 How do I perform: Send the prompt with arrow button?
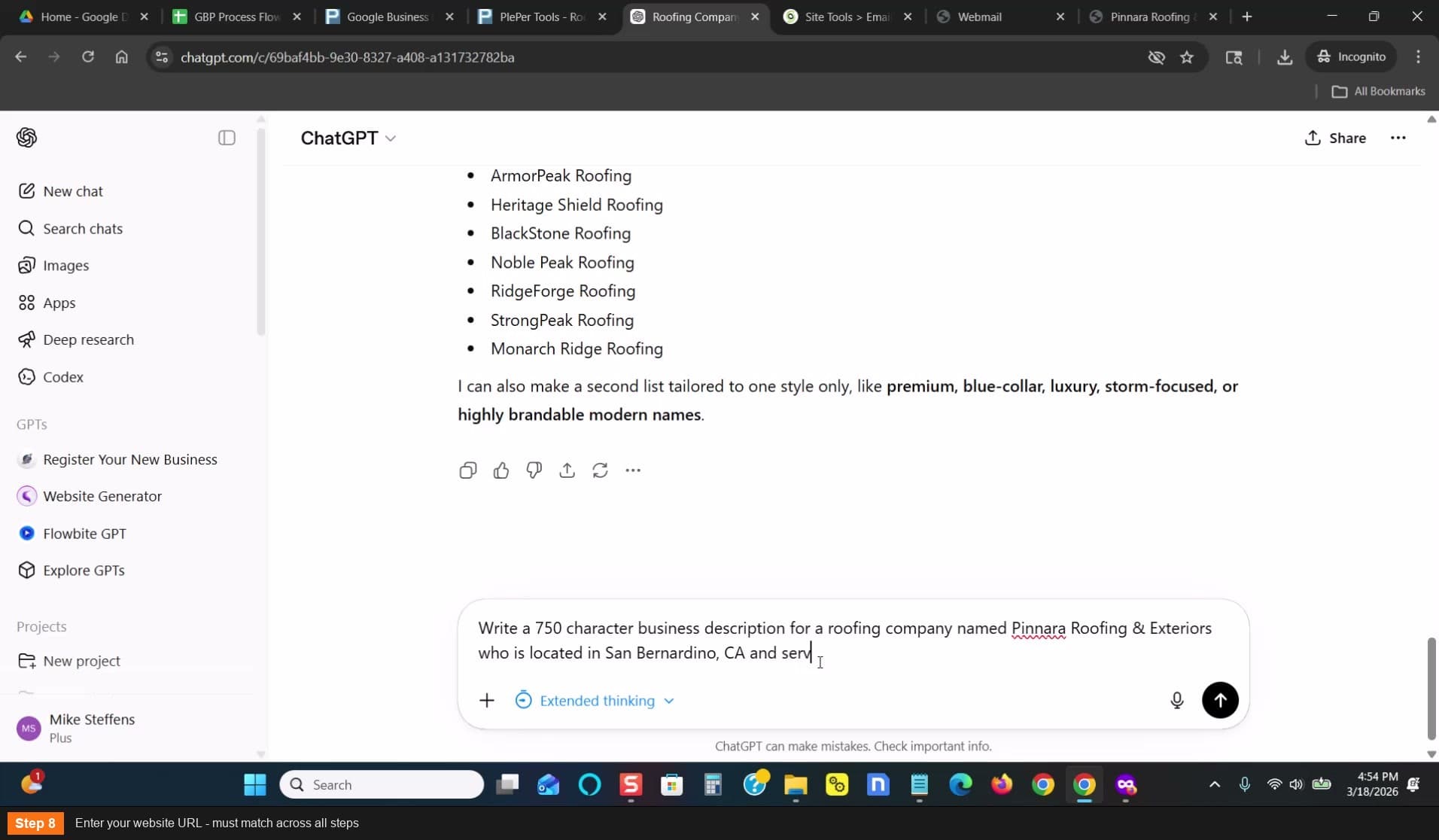point(1220,701)
